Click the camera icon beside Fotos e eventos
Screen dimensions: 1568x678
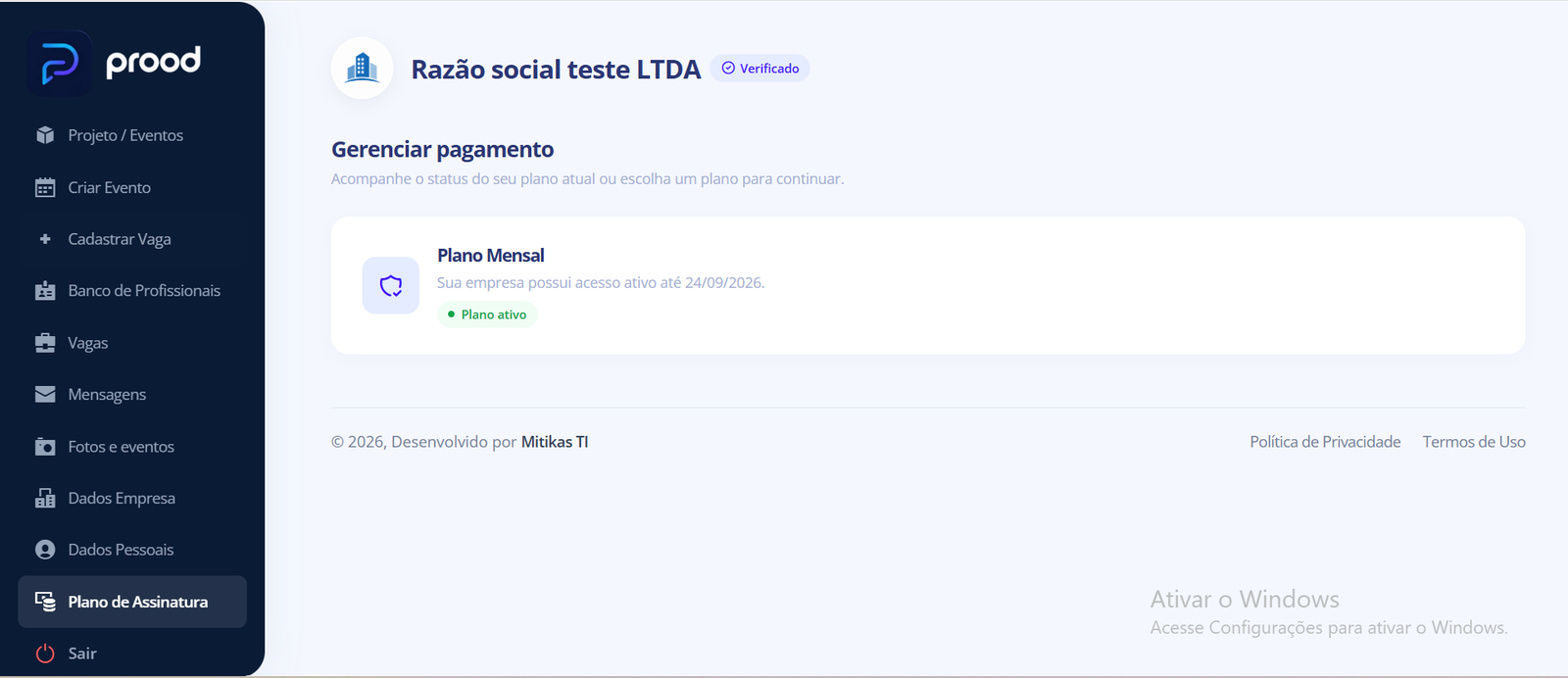45,446
